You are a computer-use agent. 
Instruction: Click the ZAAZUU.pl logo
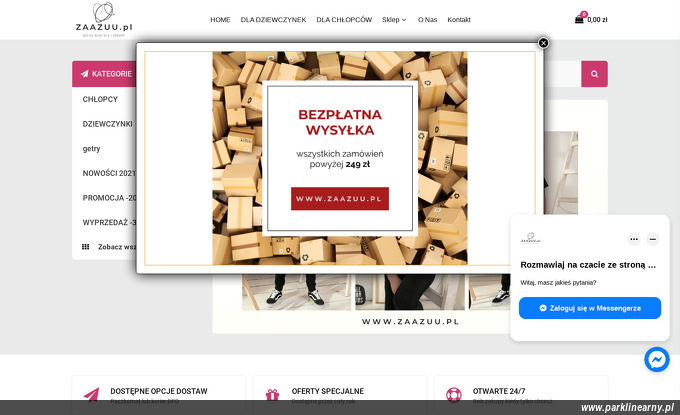click(104, 20)
